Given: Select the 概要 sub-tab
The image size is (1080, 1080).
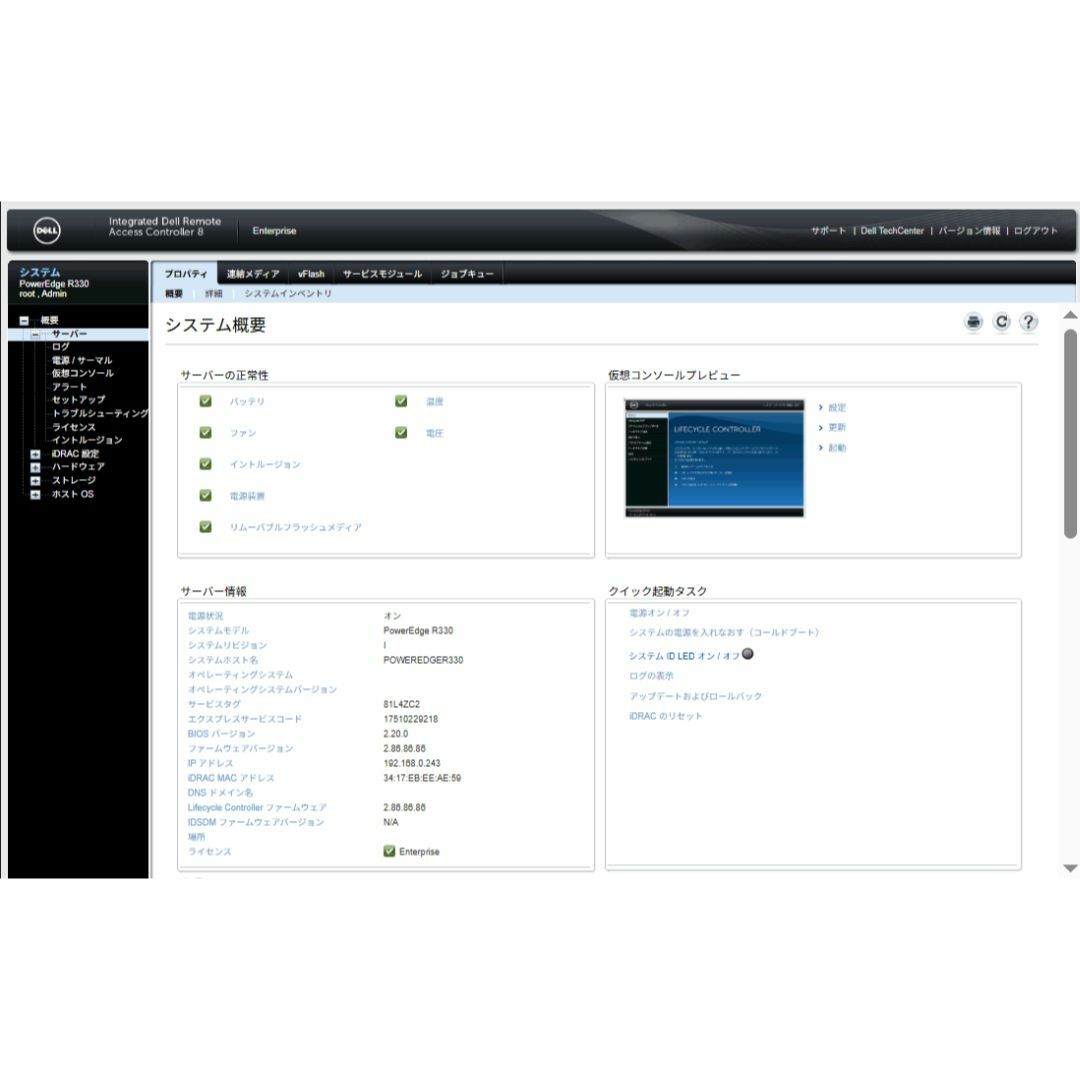Looking at the screenshot, I should 174,293.
